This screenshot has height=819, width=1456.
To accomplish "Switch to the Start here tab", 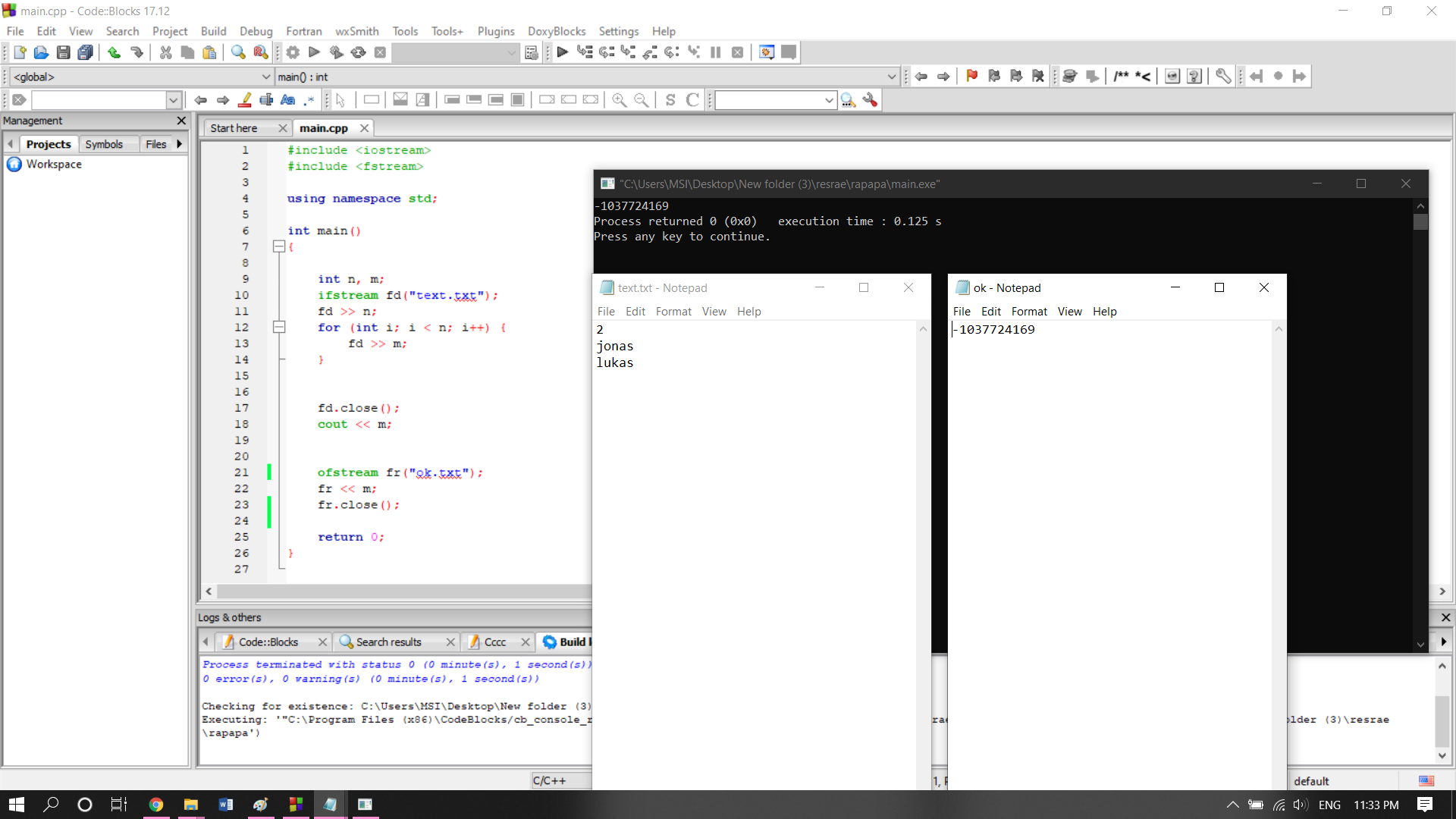I will coord(234,128).
